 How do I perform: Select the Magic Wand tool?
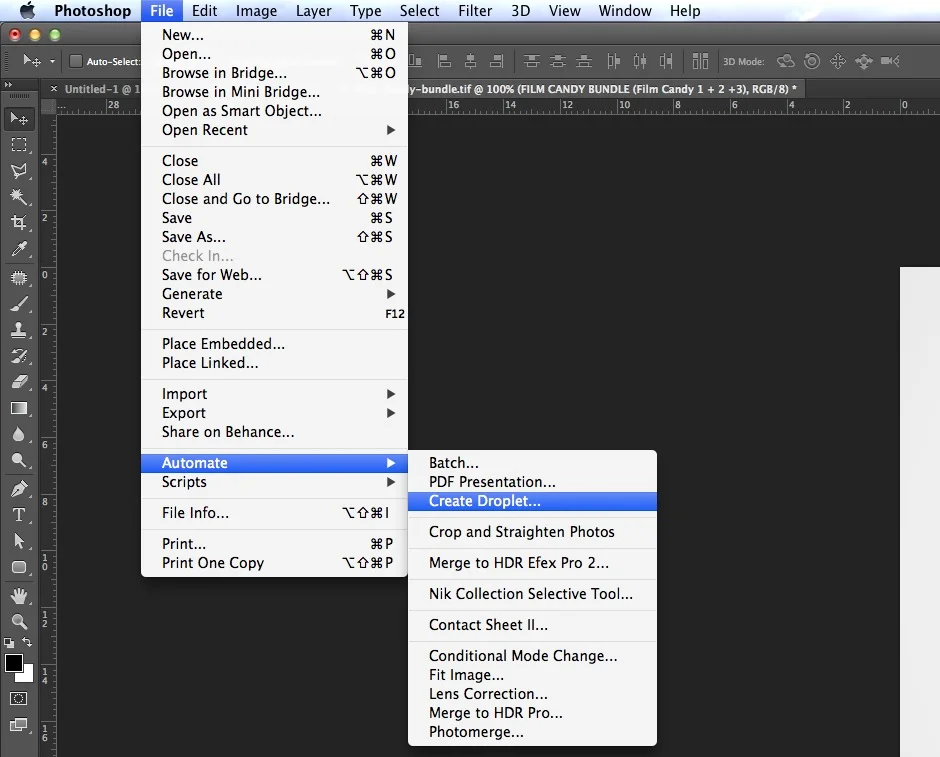19,197
